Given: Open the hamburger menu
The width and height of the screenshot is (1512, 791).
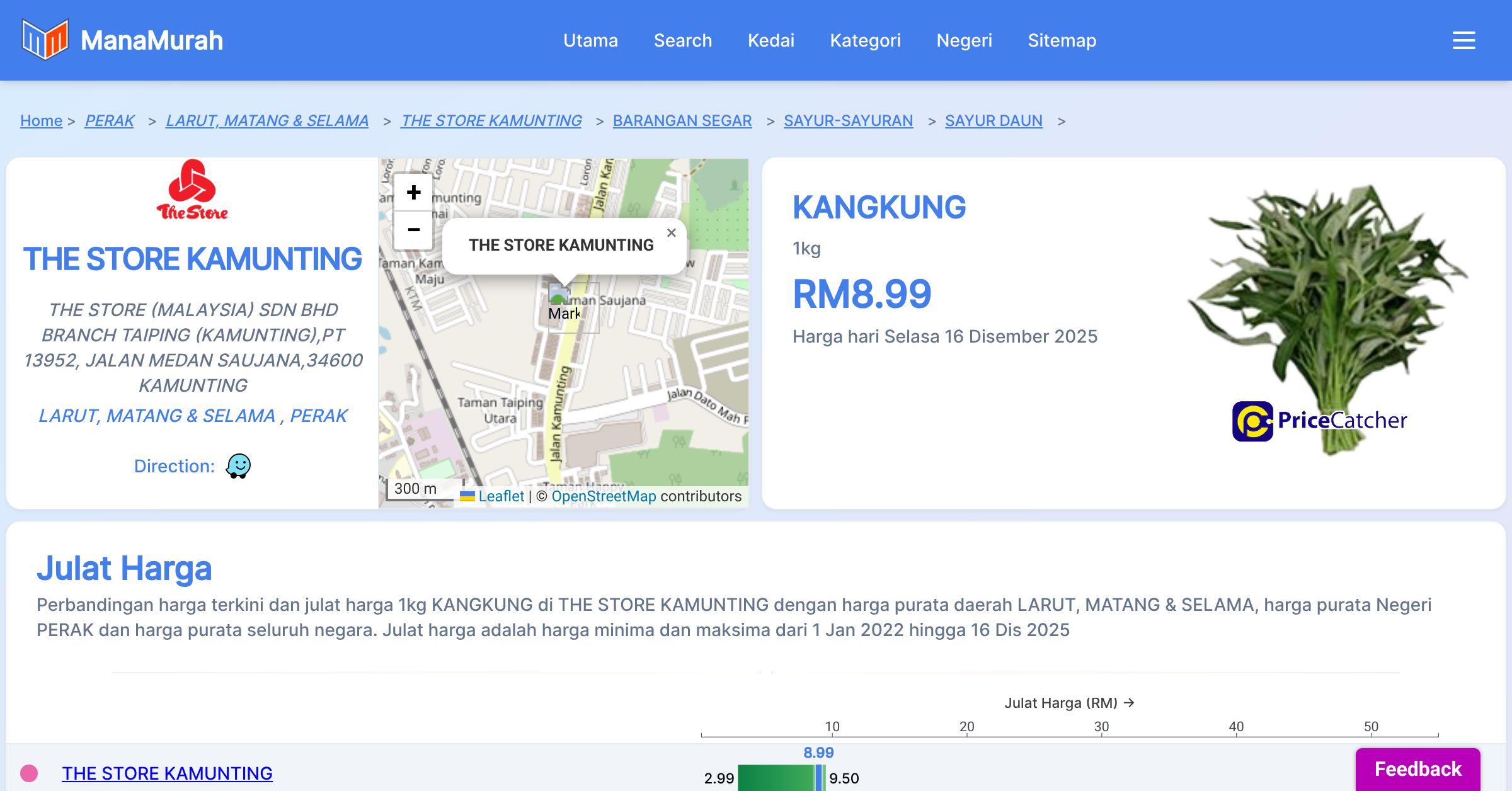Looking at the screenshot, I should pyautogui.click(x=1463, y=40).
